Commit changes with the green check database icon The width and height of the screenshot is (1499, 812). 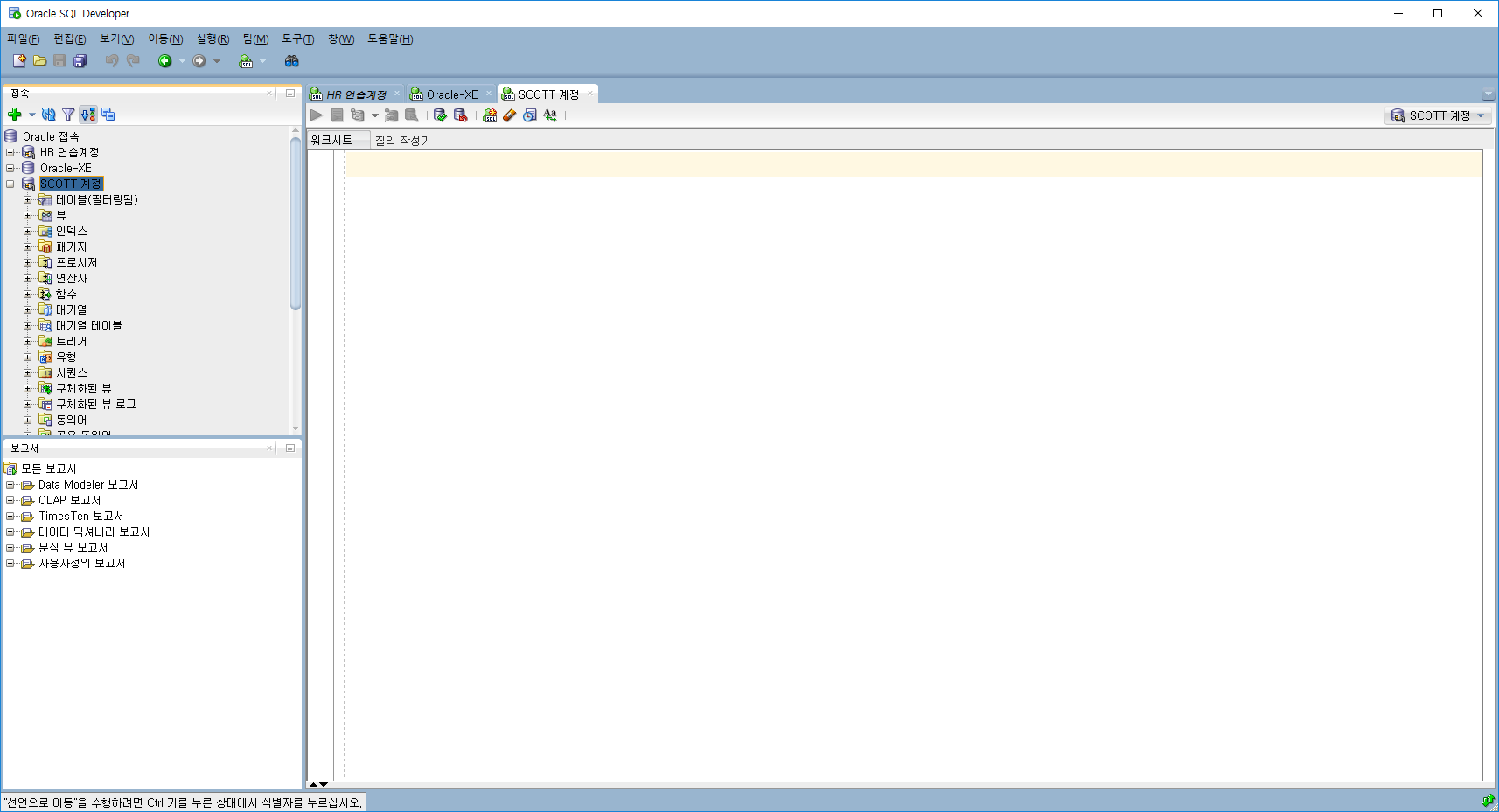click(x=440, y=115)
